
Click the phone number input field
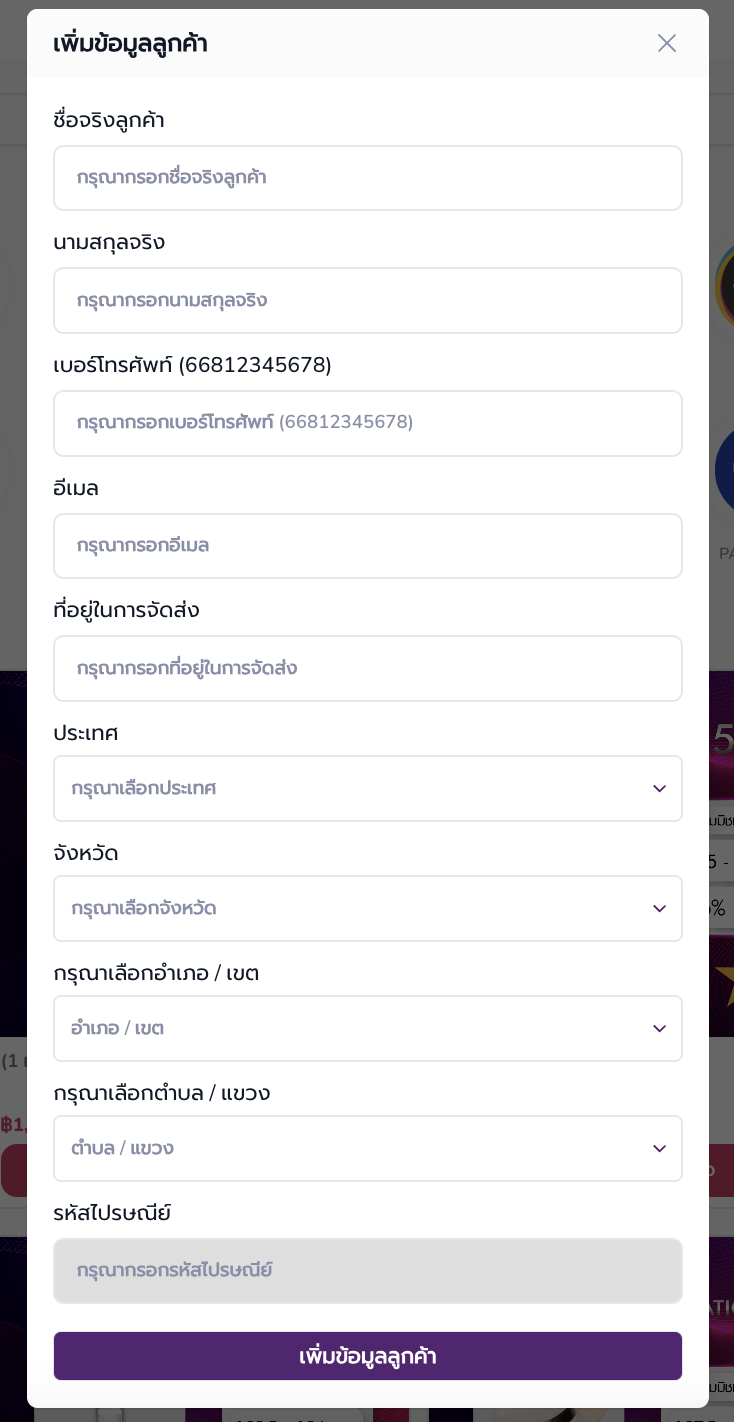368,423
